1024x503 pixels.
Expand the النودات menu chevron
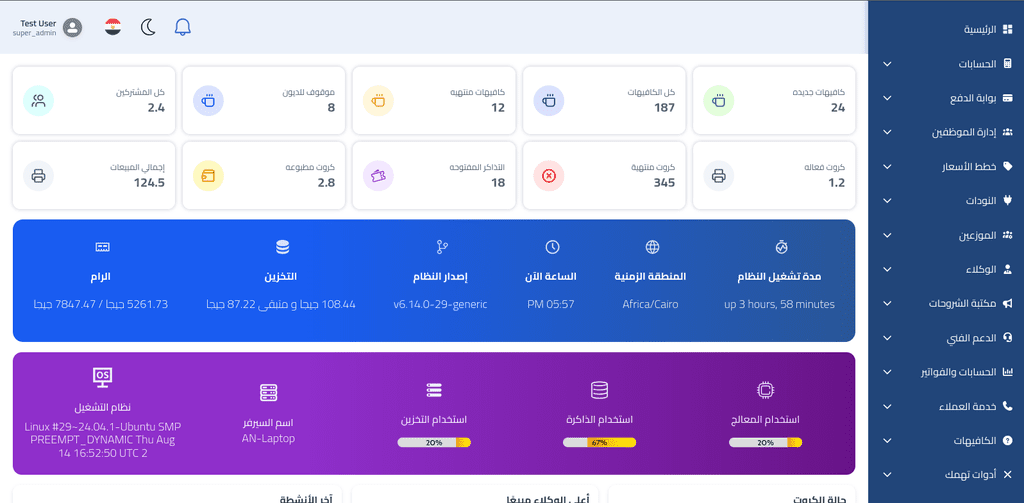coord(887,201)
